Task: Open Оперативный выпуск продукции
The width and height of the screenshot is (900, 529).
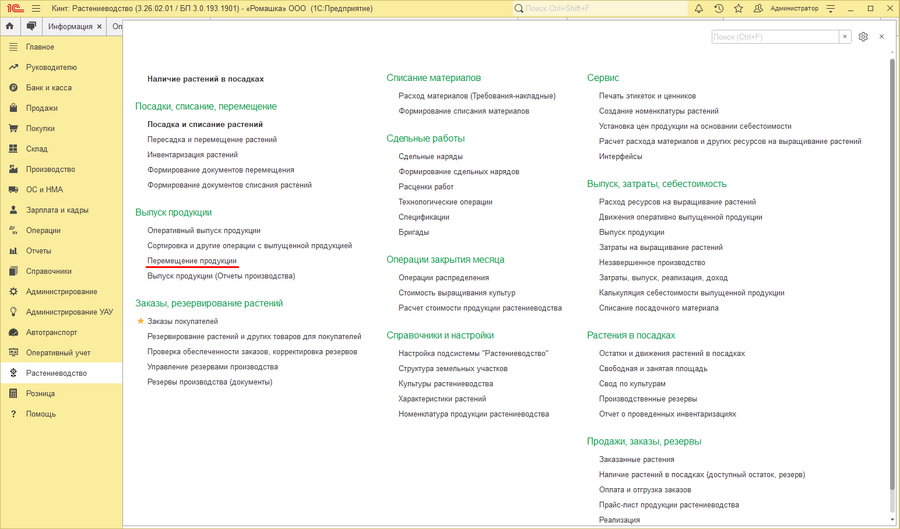Action: (x=204, y=231)
